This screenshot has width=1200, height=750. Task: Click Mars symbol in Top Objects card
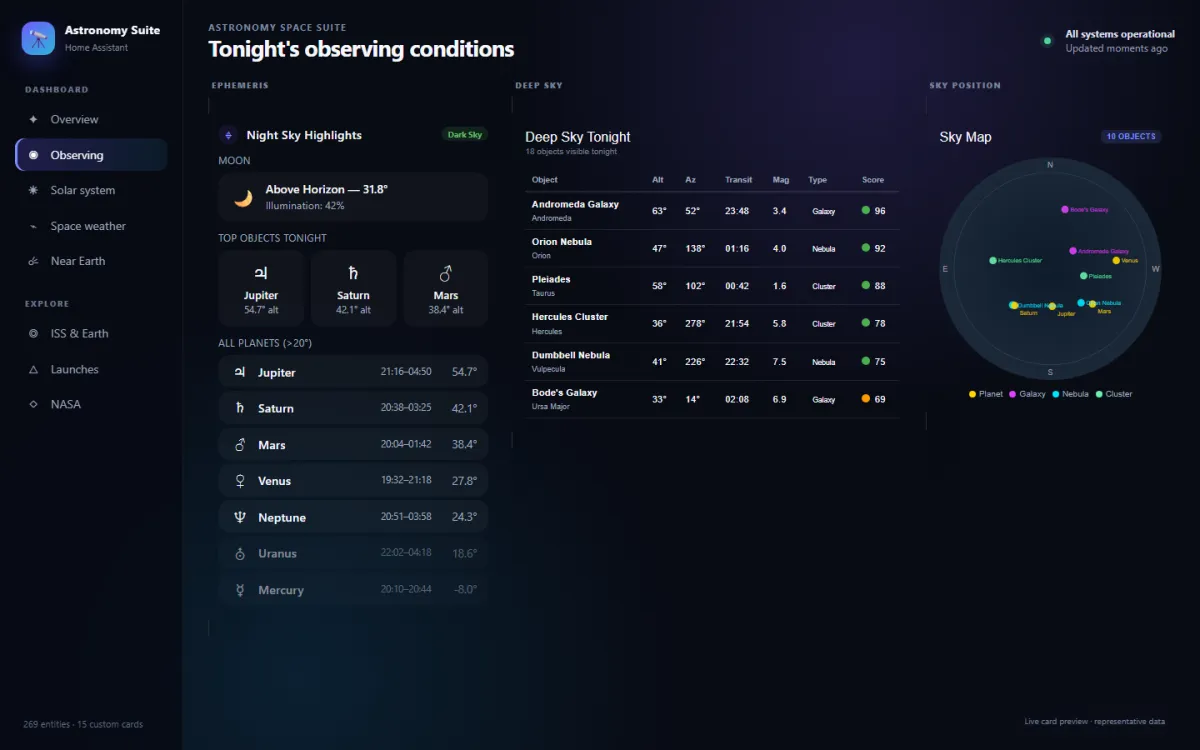click(446, 273)
